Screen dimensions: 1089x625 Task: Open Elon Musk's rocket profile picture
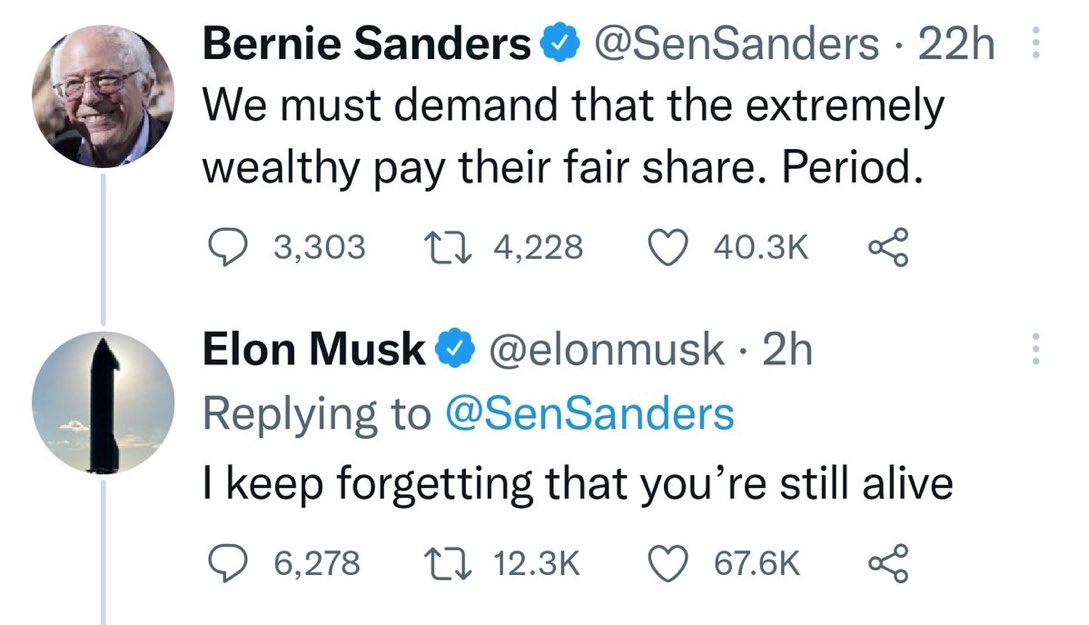(103, 403)
